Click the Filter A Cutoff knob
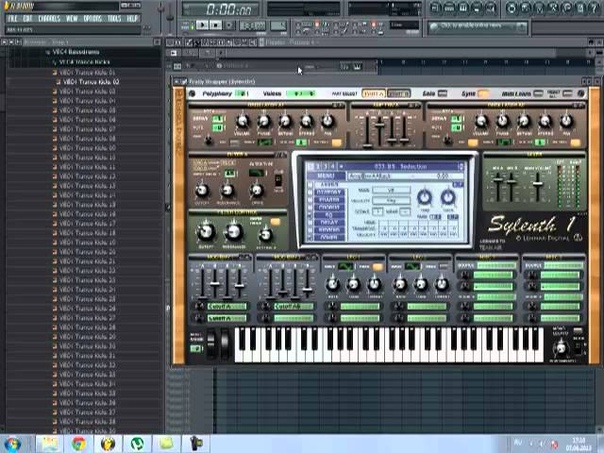Viewport: 604px width, 453px height. tap(202, 190)
